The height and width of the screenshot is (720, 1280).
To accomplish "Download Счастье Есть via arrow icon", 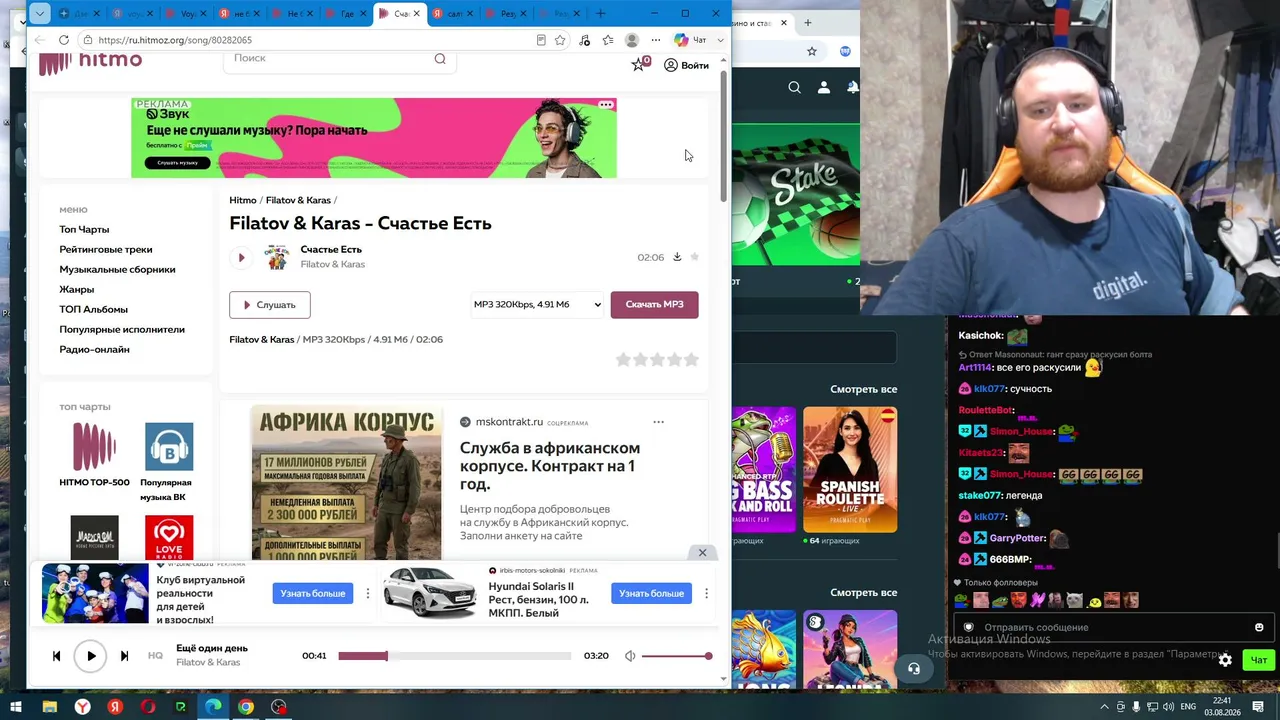I will [x=677, y=257].
